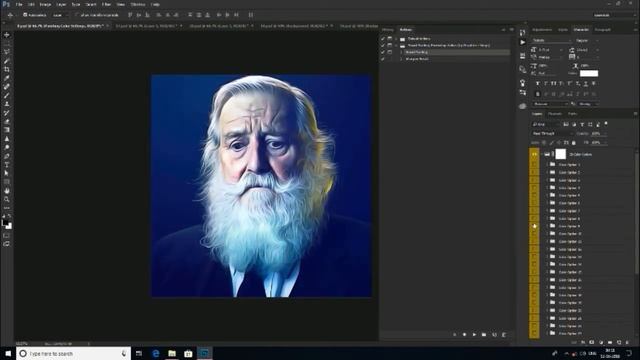Viewport: 640px width, 360px height.
Task: Click the Play action button in Actions panel
Action: [474, 335]
